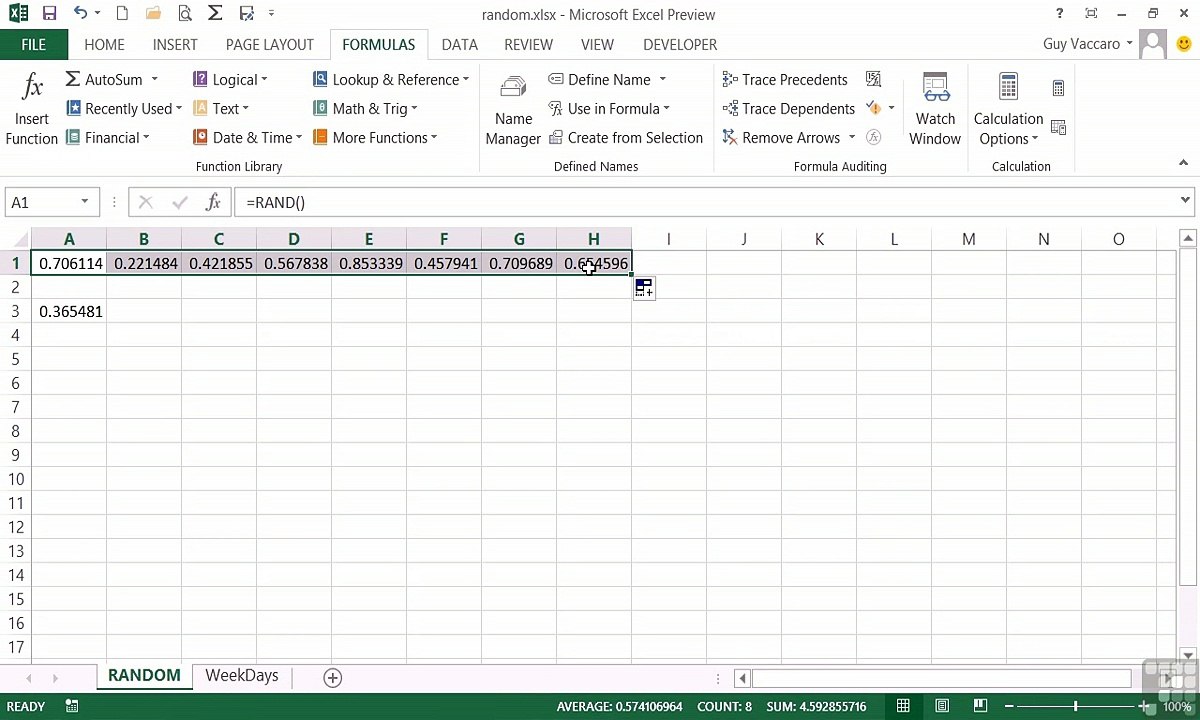Click the AutoSum sigma icon in ribbon
Viewport: 1200px width, 720px height.
click(73, 79)
